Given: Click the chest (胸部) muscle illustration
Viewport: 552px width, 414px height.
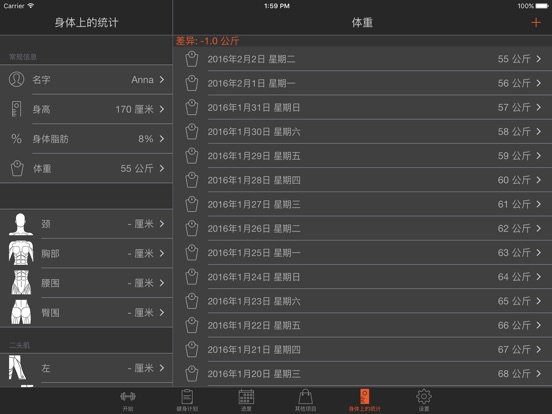Looking at the screenshot, I should coord(21,253).
